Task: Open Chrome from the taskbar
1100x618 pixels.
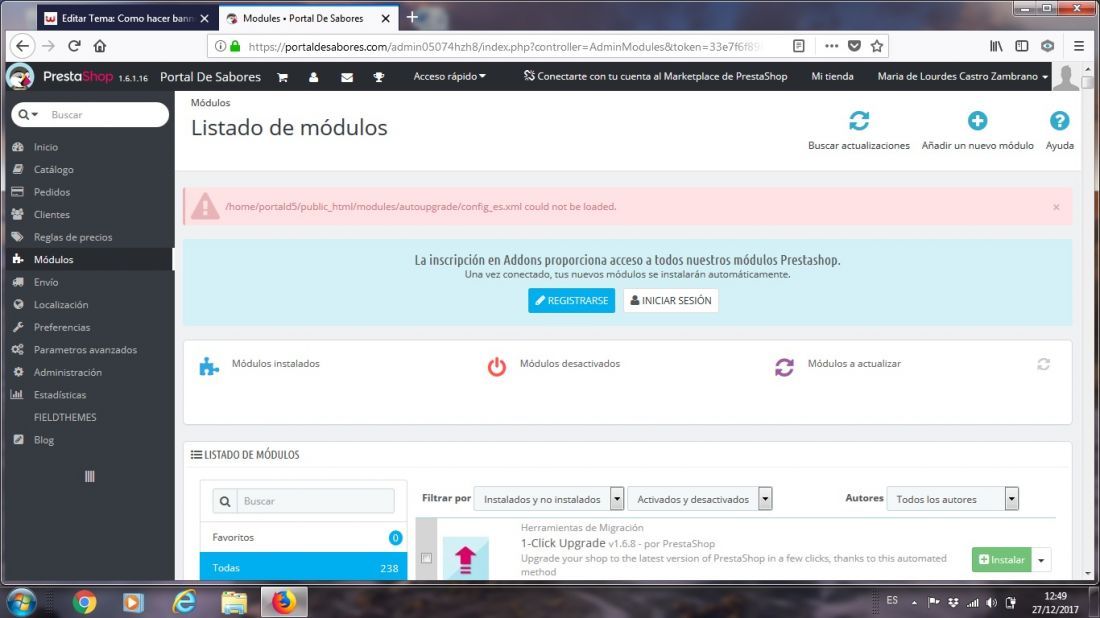Action: point(84,602)
